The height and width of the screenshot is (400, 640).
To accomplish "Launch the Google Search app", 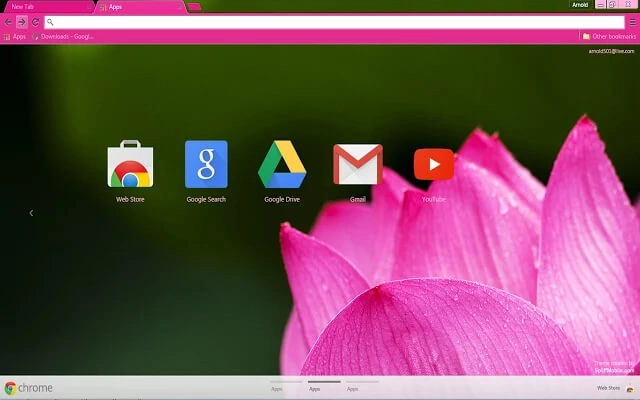I will 206,164.
